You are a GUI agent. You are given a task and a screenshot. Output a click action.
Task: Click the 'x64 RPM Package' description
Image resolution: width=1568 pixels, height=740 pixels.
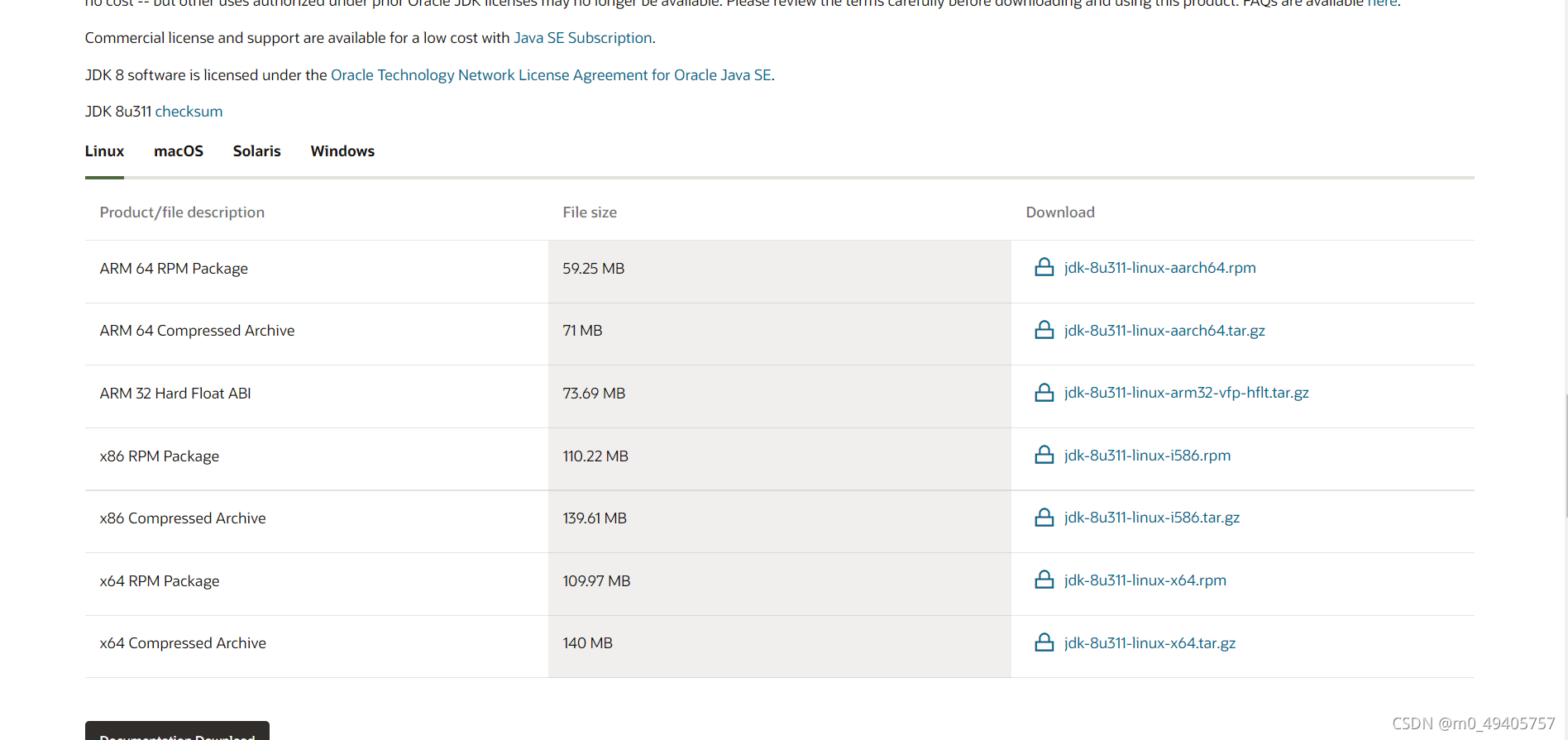point(160,581)
